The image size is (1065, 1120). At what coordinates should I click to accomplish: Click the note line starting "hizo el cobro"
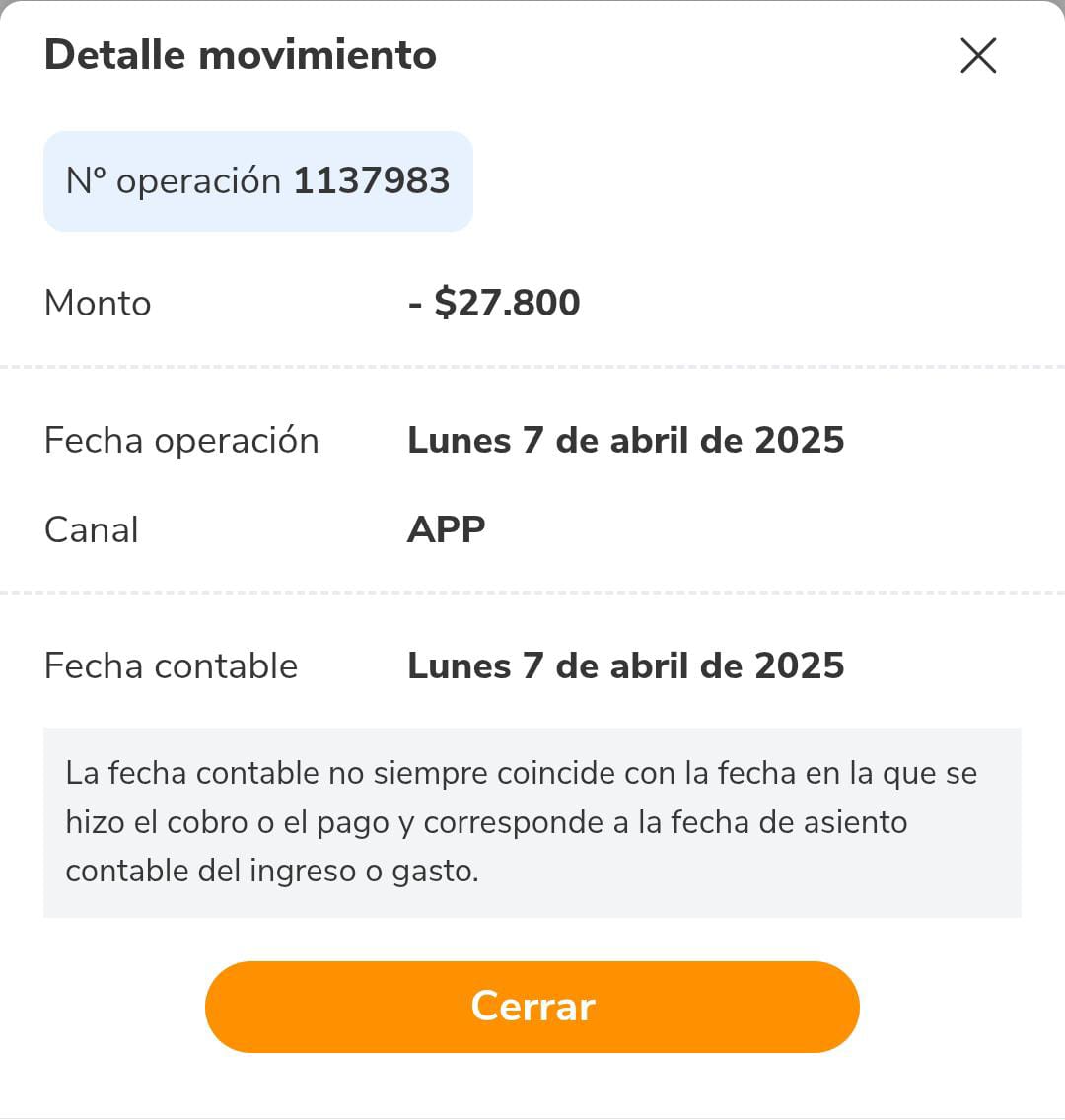[x=486, y=822]
